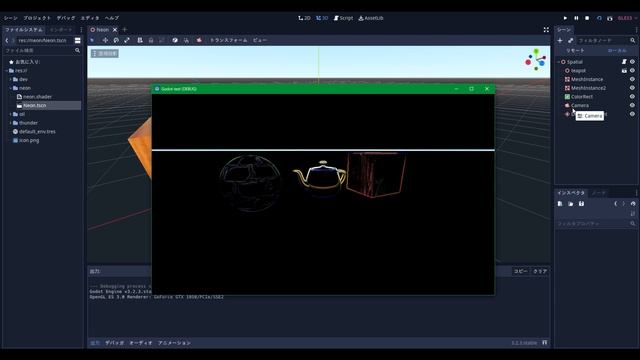The image size is (640, 360).
Task: Close the Neon scene tab
Action: point(115,29)
